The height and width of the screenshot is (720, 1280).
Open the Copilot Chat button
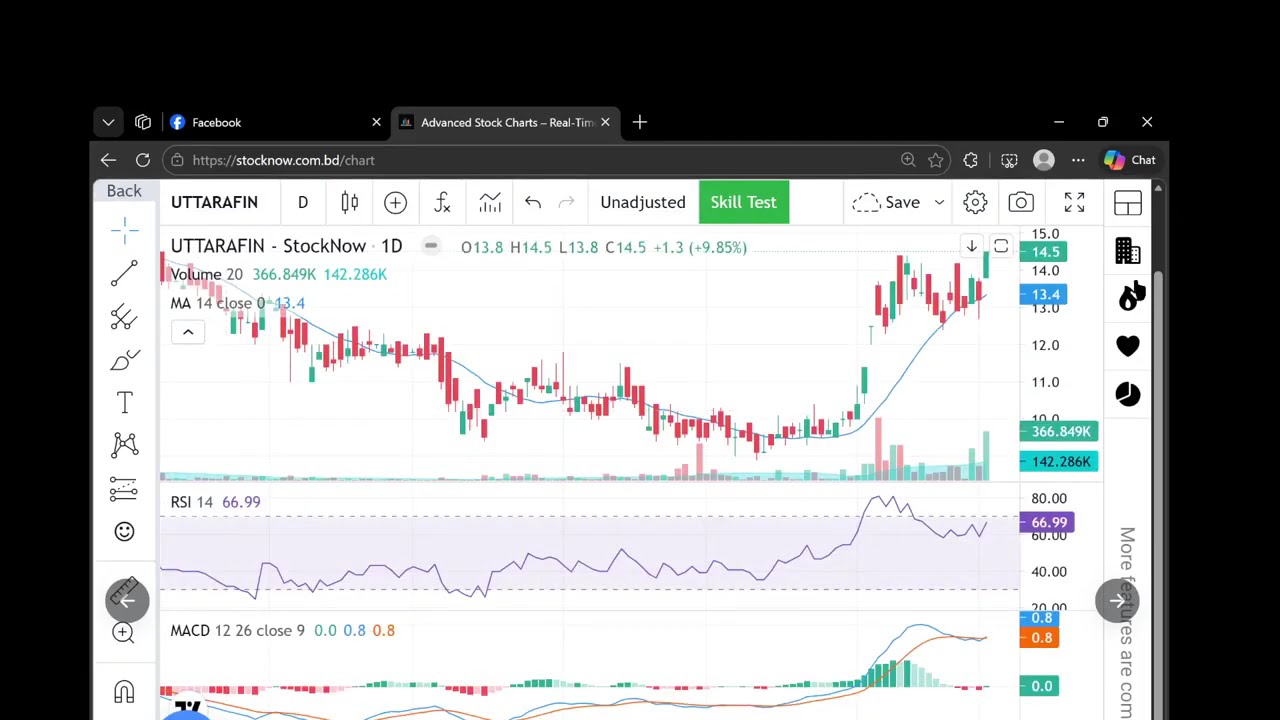[1130, 160]
